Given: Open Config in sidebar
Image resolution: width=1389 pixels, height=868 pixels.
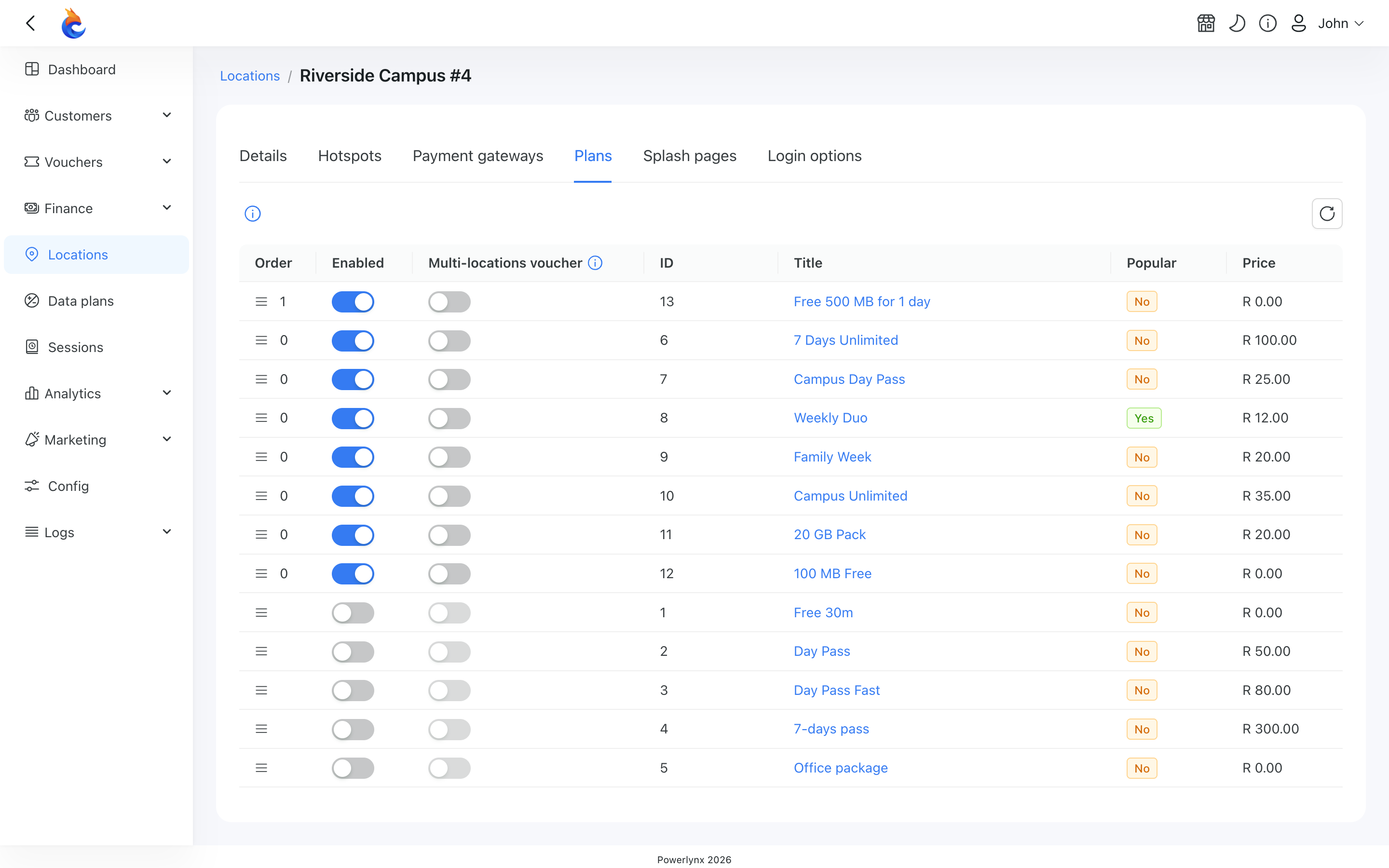Looking at the screenshot, I should [96, 486].
